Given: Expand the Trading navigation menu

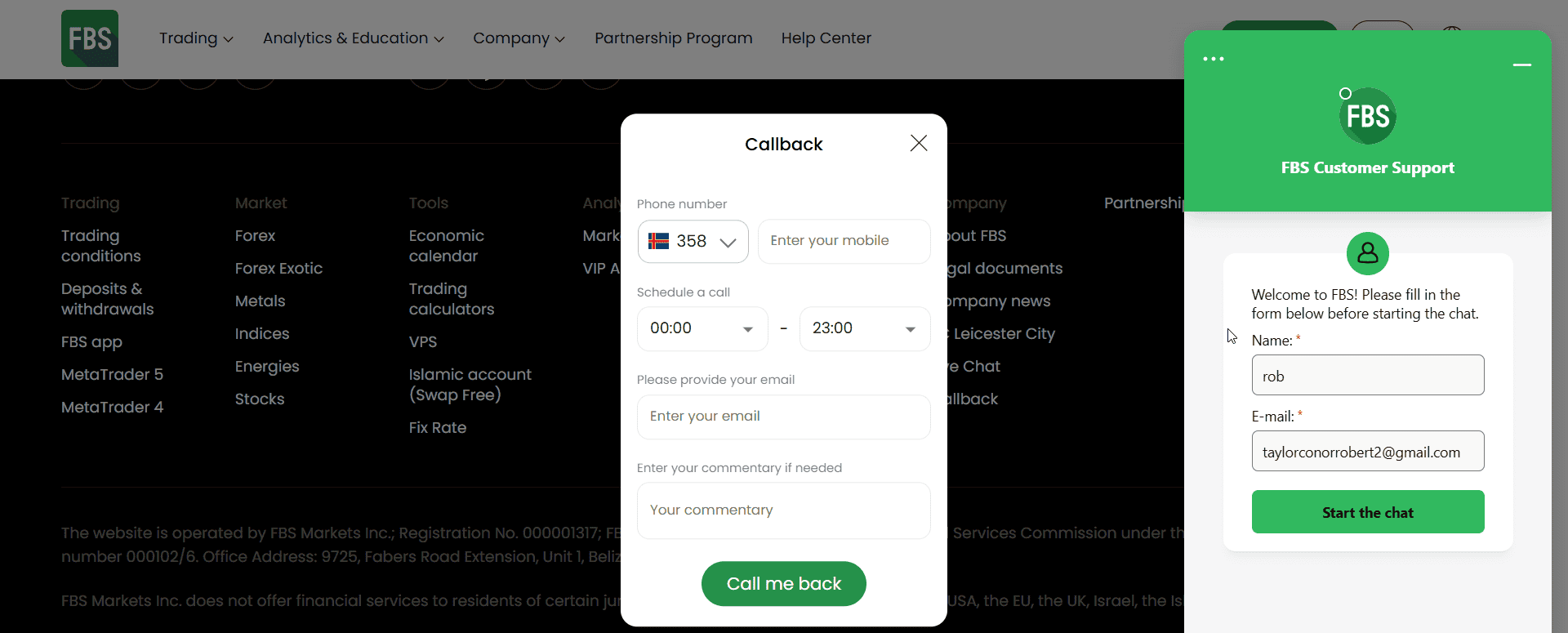Looking at the screenshot, I should pyautogui.click(x=196, y=38).
